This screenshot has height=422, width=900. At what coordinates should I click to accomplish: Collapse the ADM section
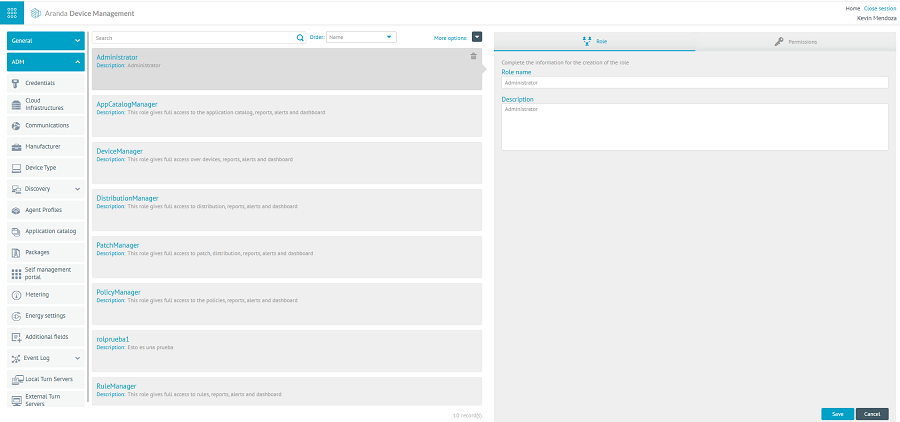click(46, 62)
